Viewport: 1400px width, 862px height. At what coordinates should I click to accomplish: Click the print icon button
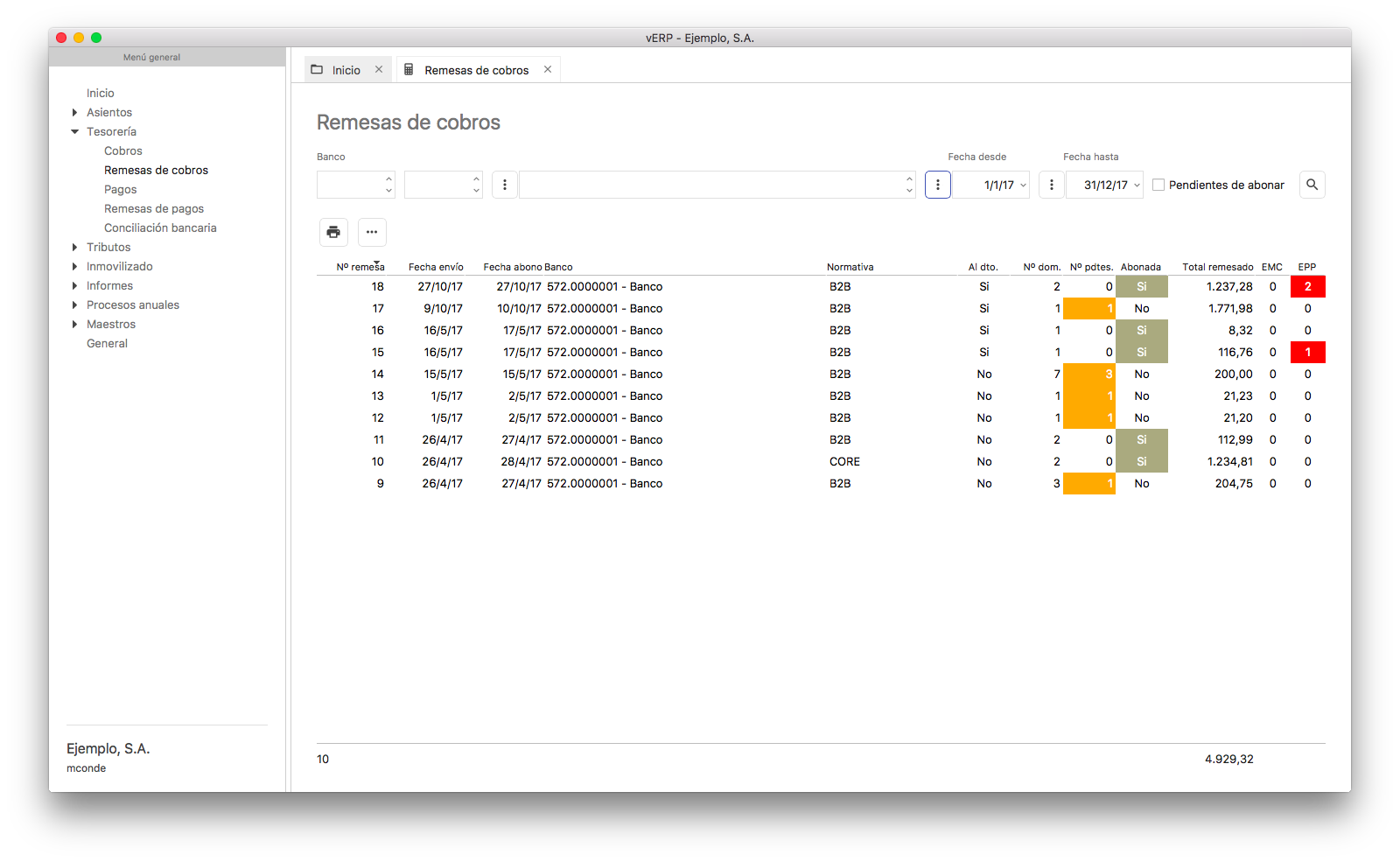(x=333, y=232)
